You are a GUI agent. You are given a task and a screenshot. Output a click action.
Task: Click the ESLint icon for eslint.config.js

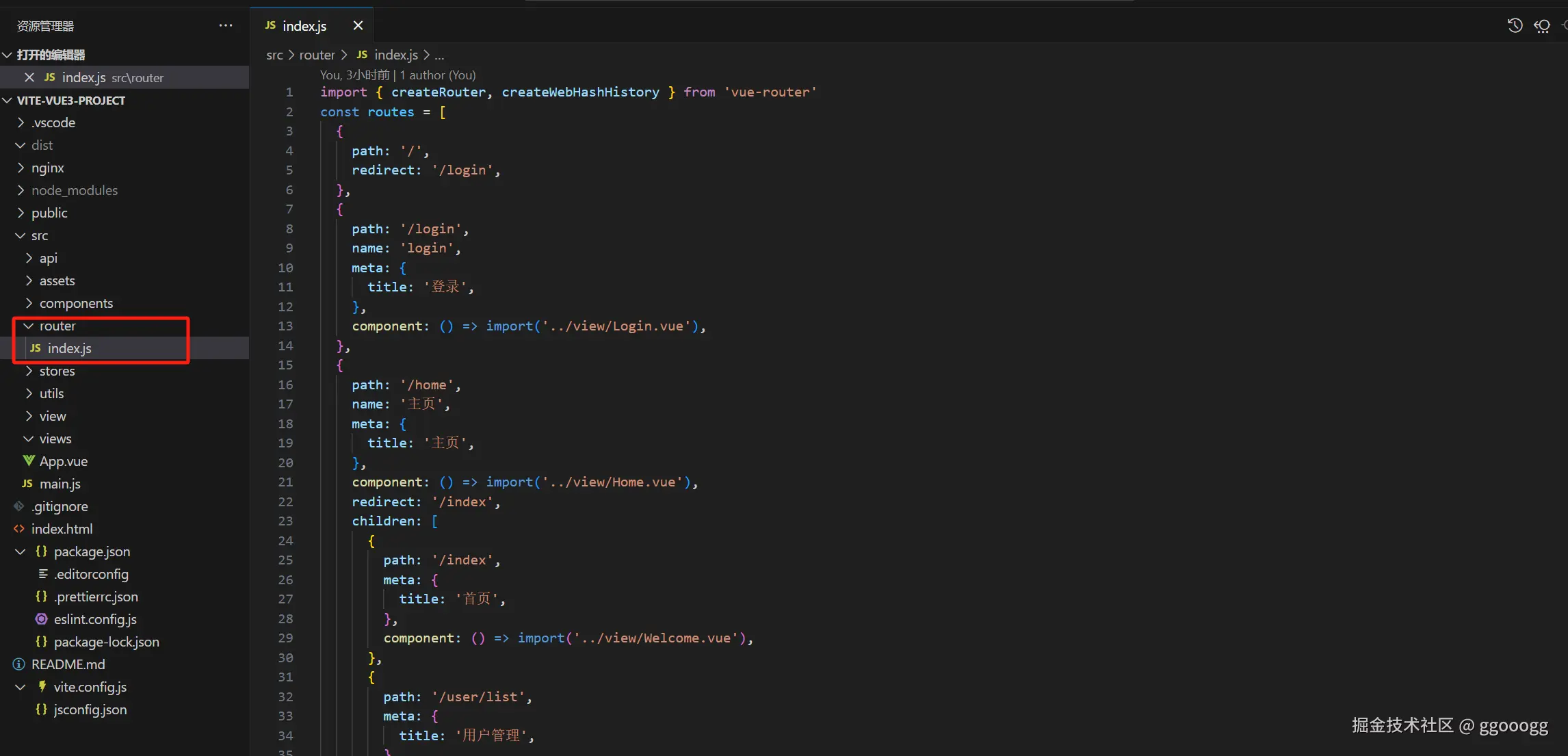pyautogui.click(x=42, y=619)
